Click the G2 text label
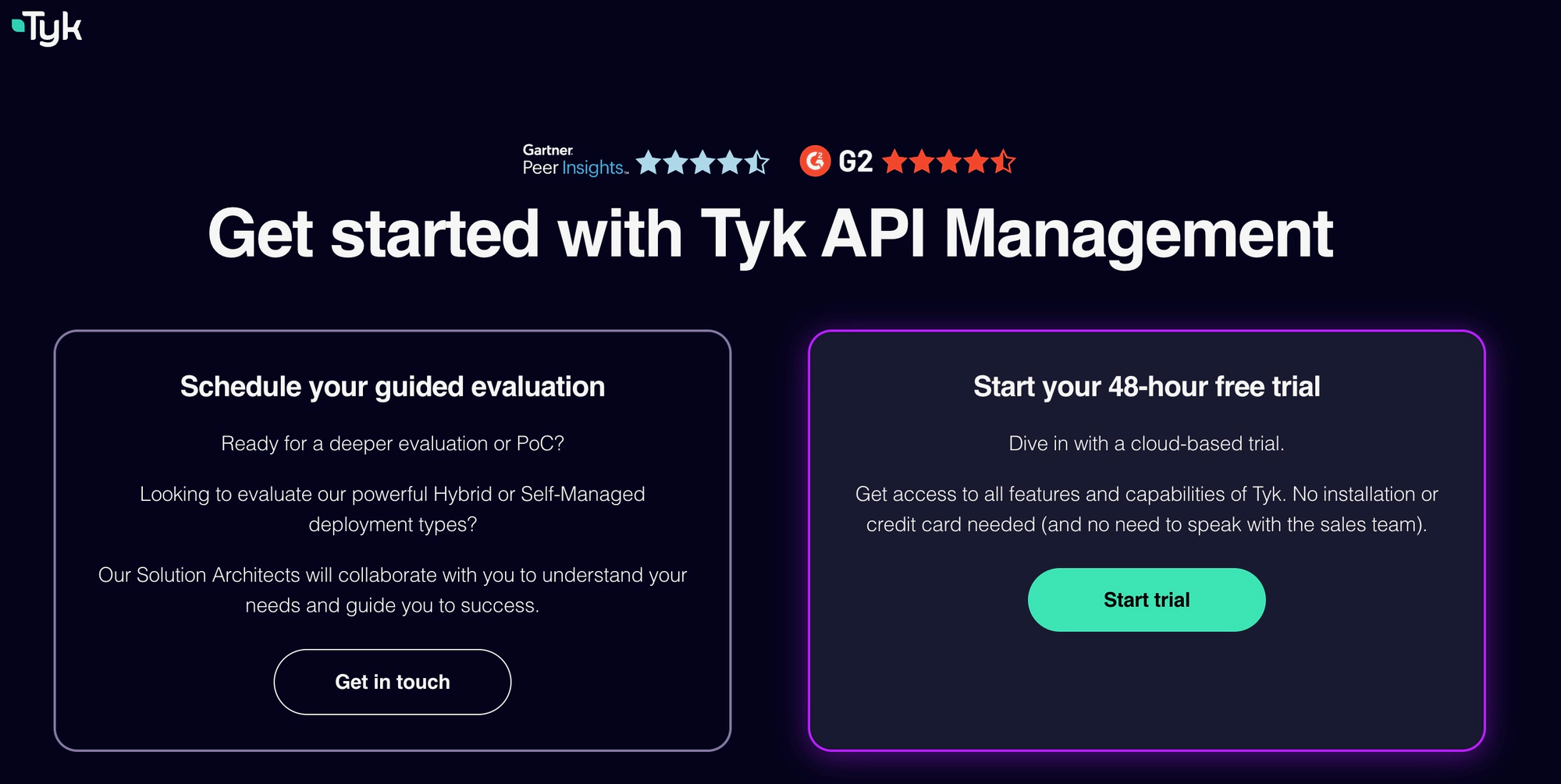Viewport: 1561px width, 784px height. tap(856, 161)
